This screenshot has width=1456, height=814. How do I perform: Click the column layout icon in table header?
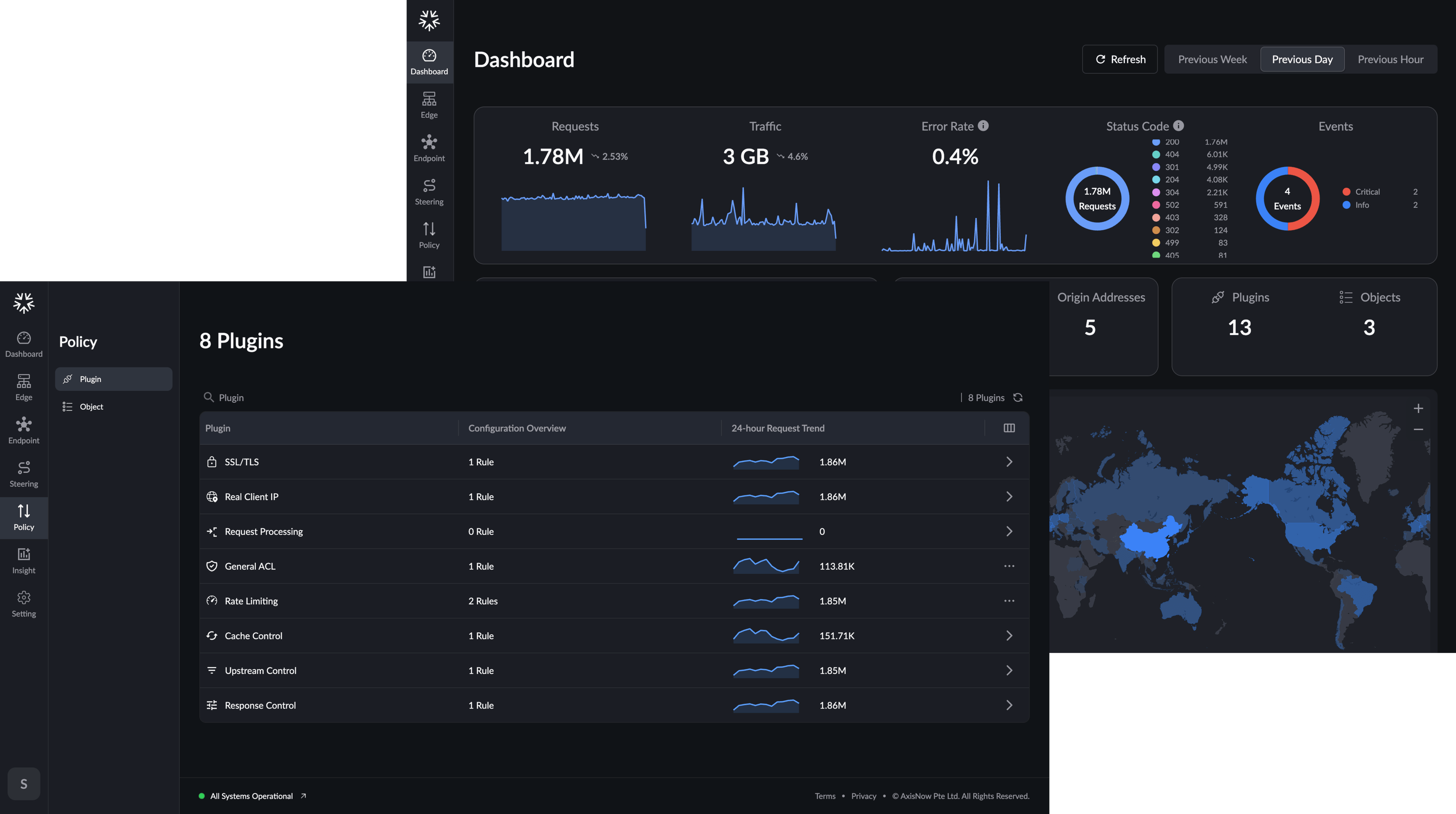click(x=1009, y=428)
